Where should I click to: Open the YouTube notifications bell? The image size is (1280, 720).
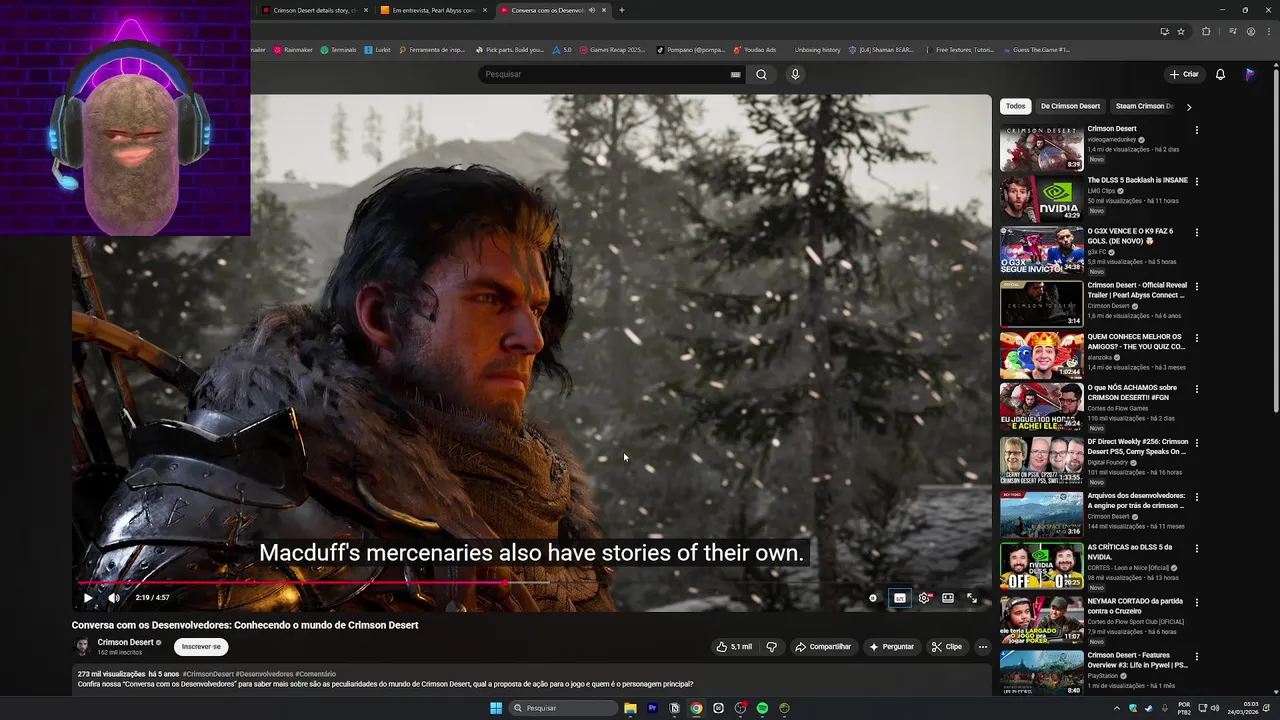pos(1220,74)
